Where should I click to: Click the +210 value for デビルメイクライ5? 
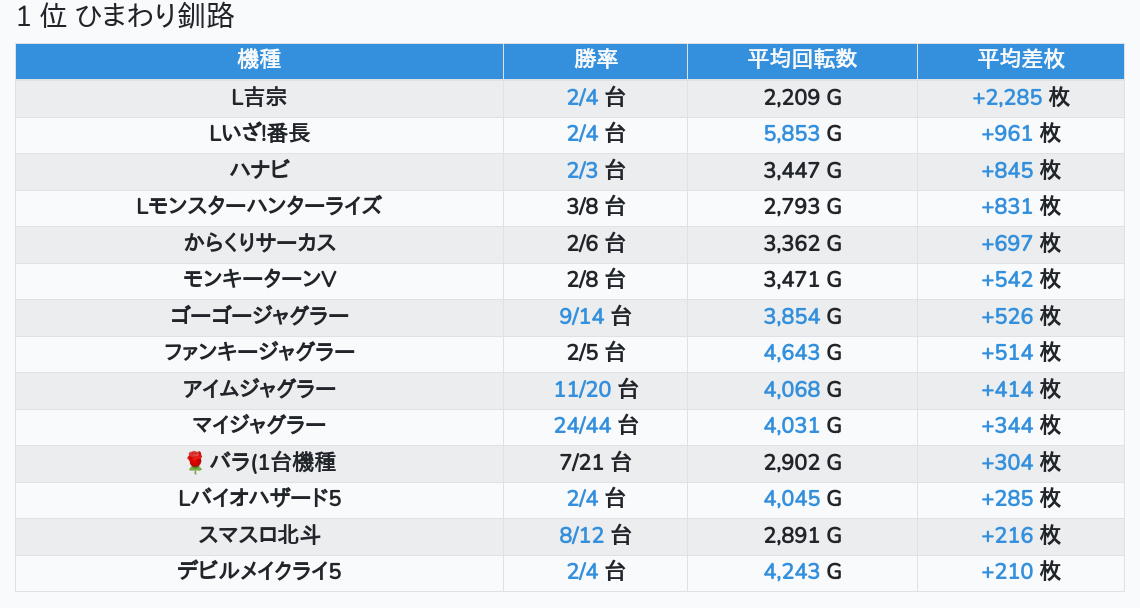1007,572
